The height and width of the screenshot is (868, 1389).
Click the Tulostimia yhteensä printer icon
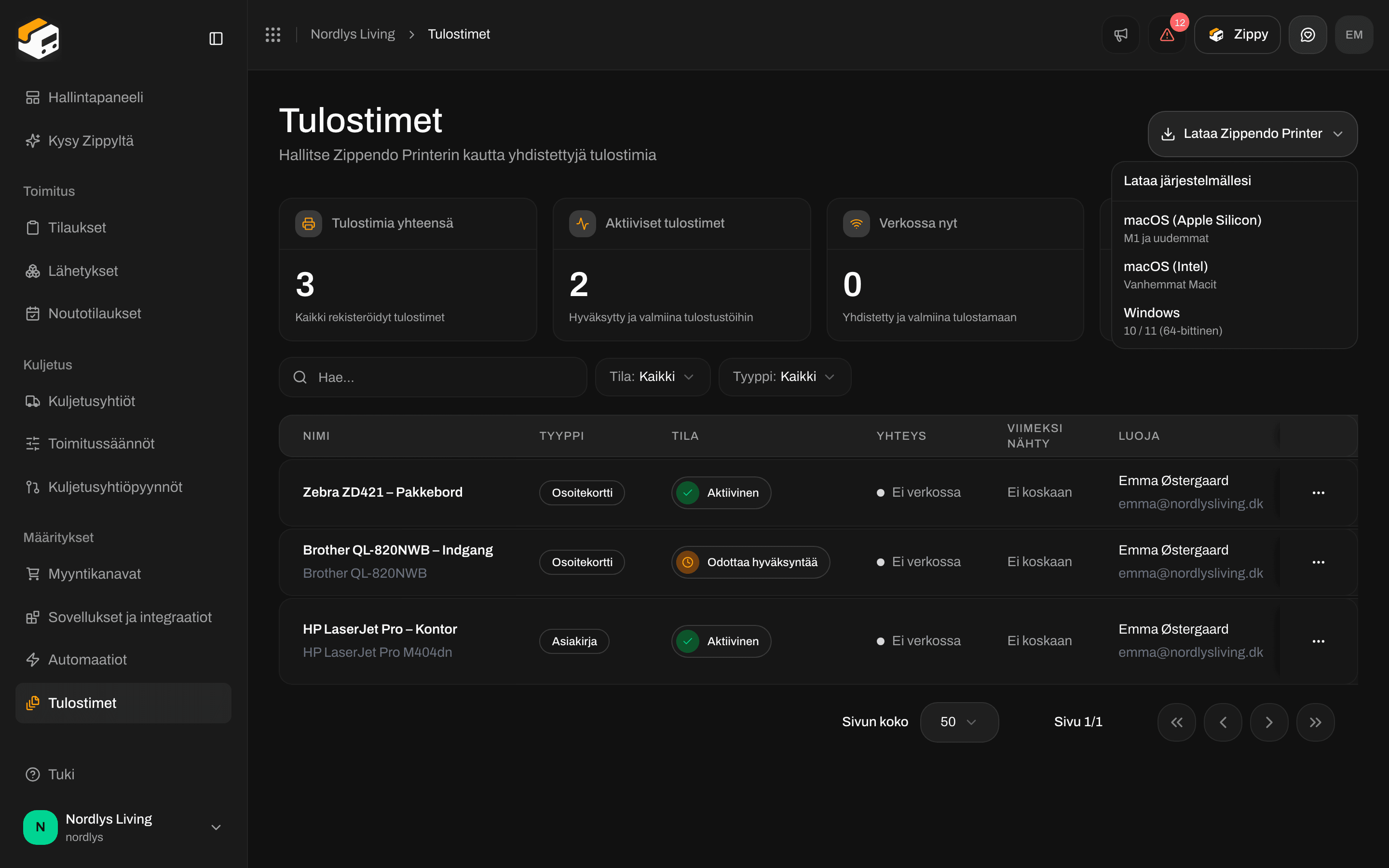tap(309, 223)
